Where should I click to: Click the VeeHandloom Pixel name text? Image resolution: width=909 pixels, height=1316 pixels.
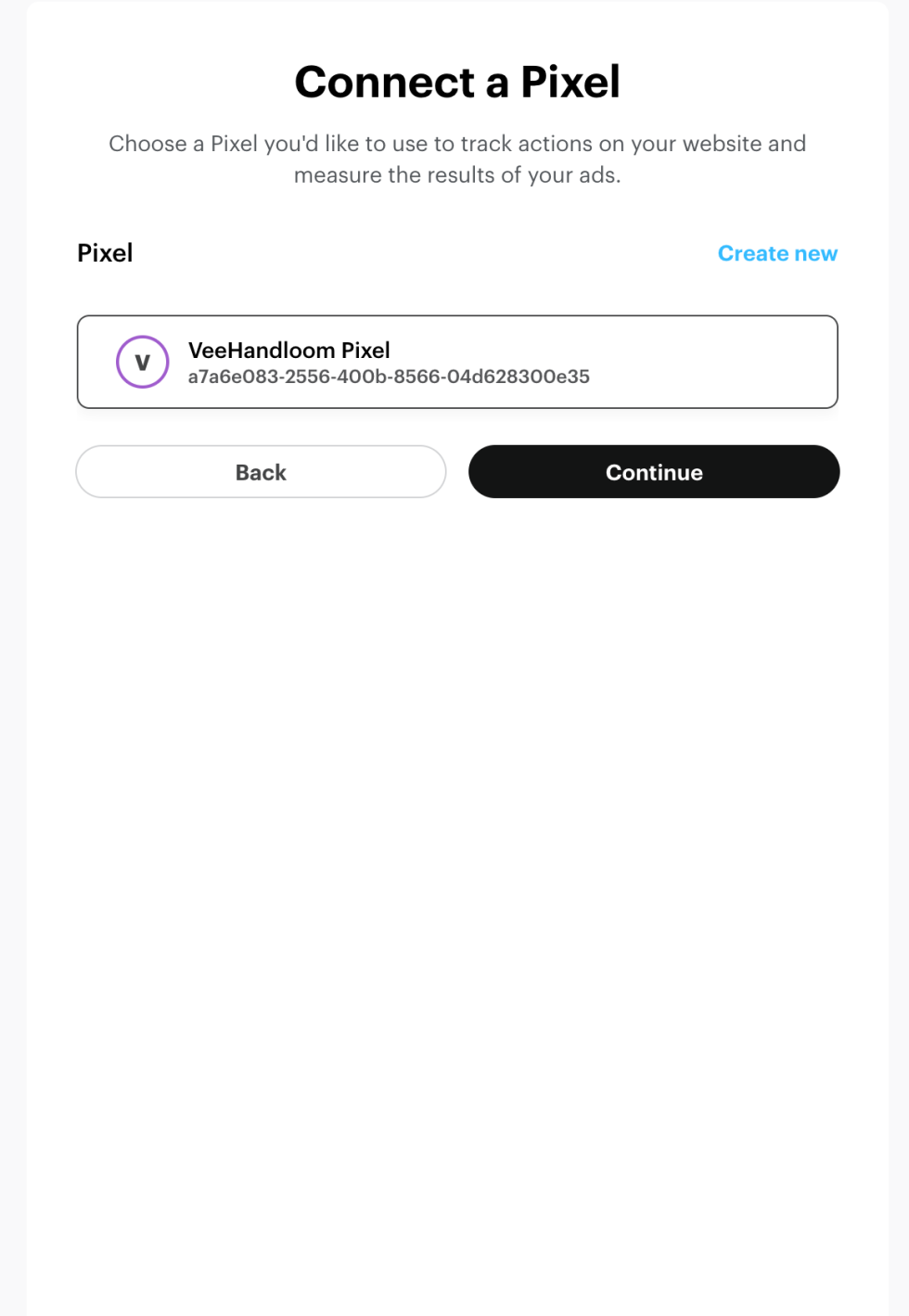[288, 350]
